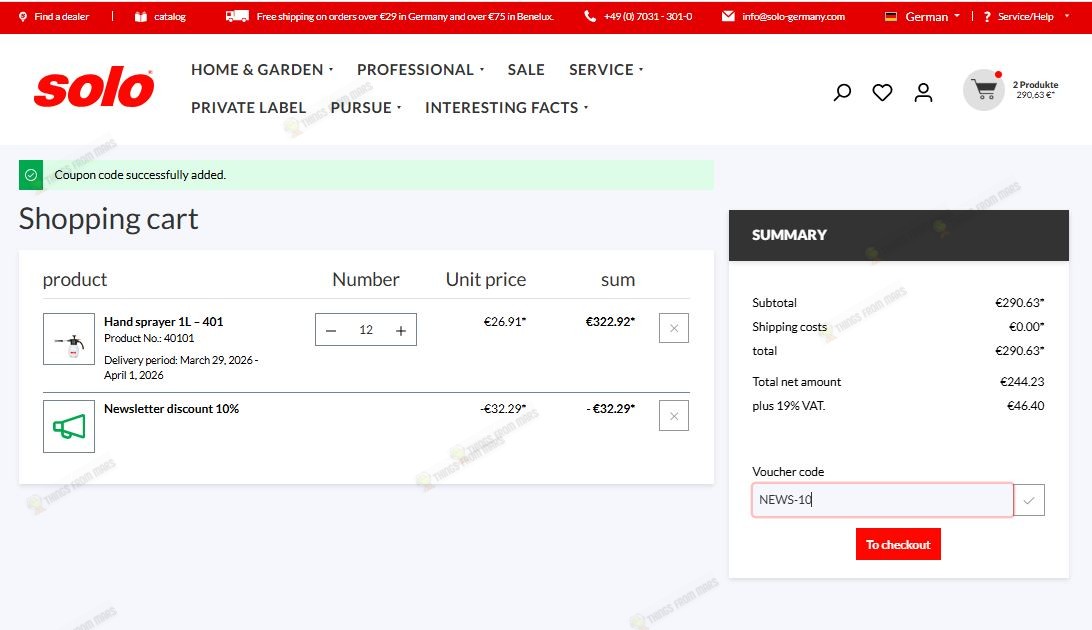1092x630 pixels.
Task: Expand the PROFESSIONAL menu
Action: 420,70
